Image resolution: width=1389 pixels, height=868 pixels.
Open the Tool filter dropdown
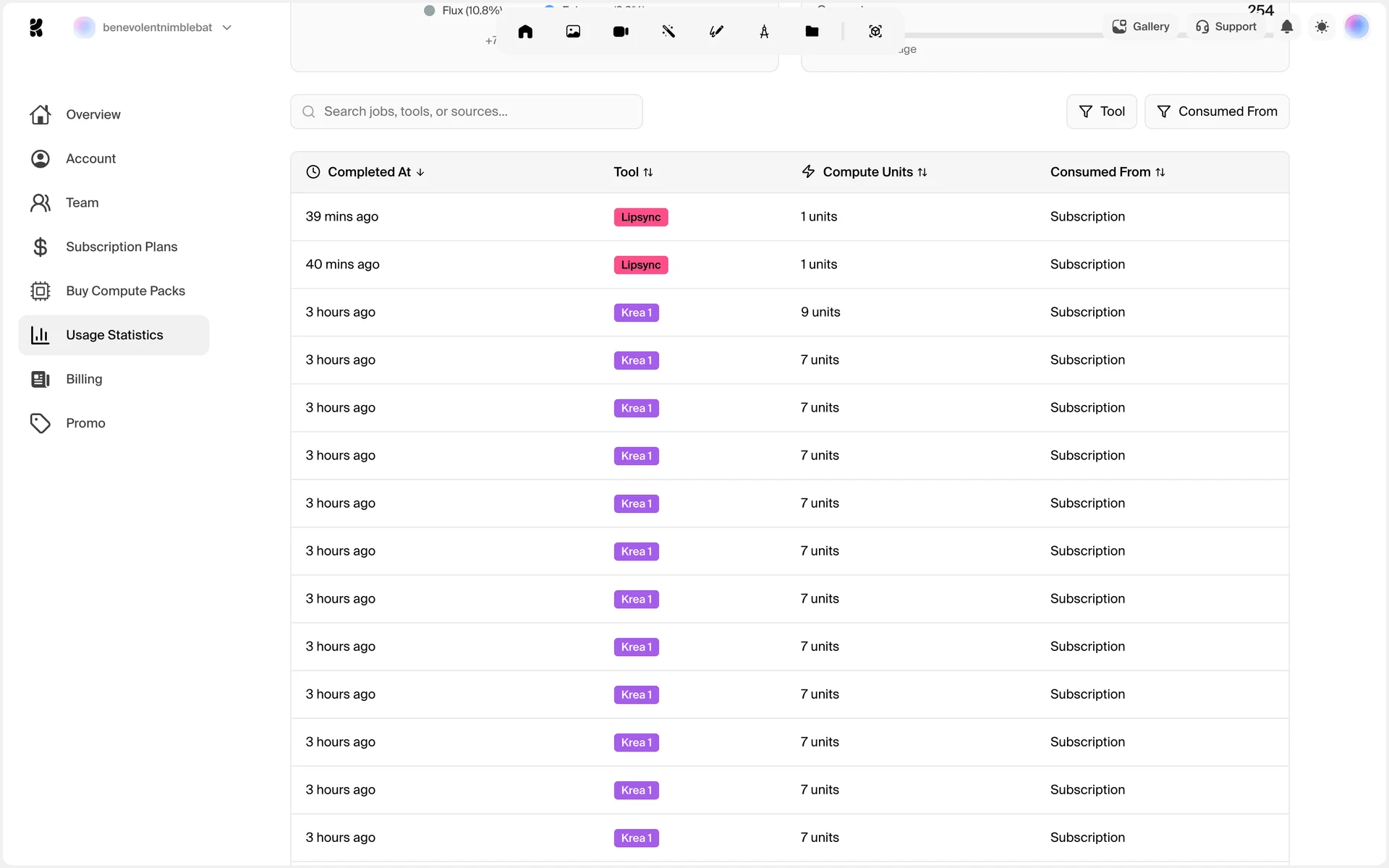(x=1101, y=111)
